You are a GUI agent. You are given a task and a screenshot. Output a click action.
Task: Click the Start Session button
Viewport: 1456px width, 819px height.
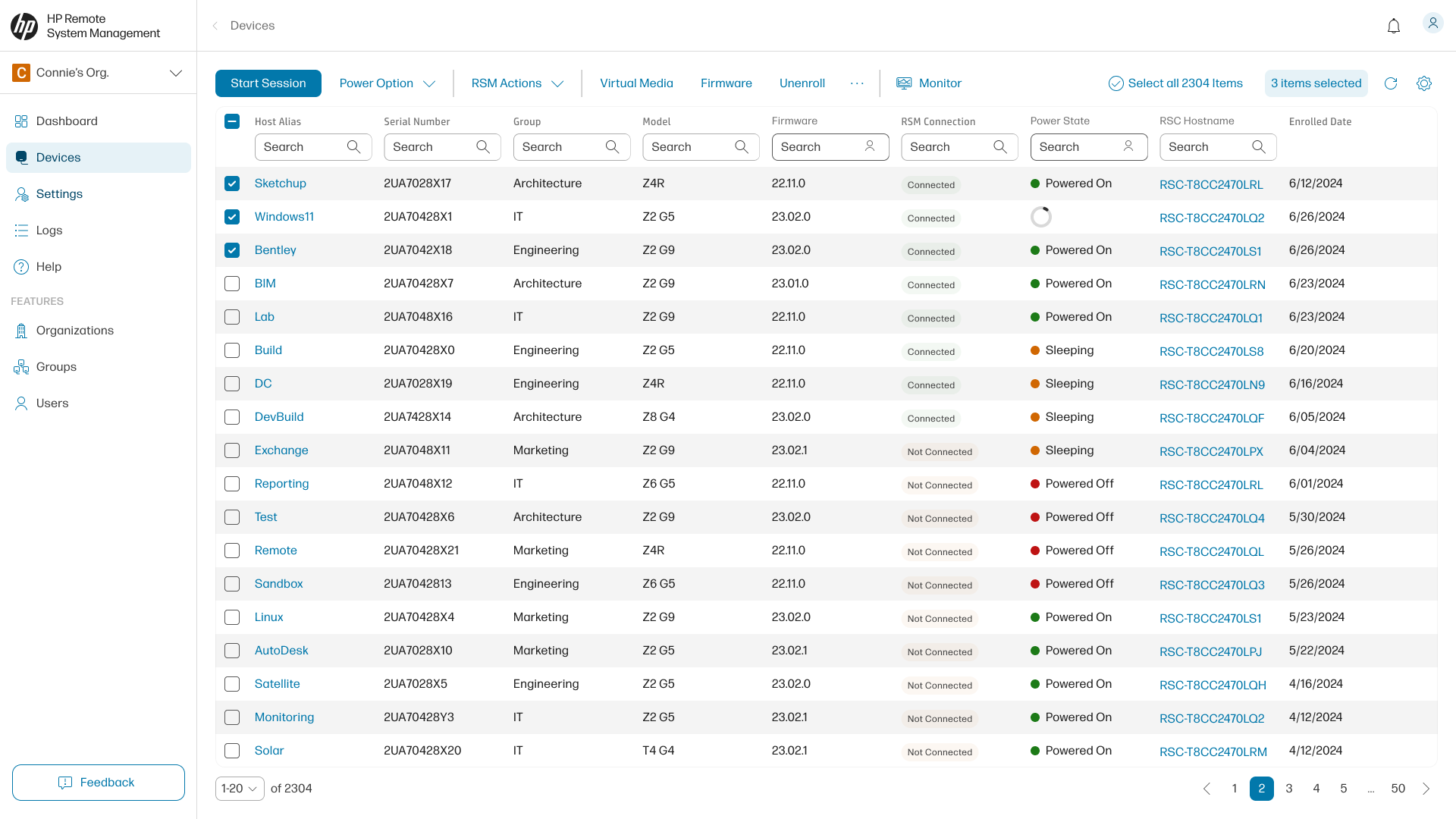pos(268,83)
